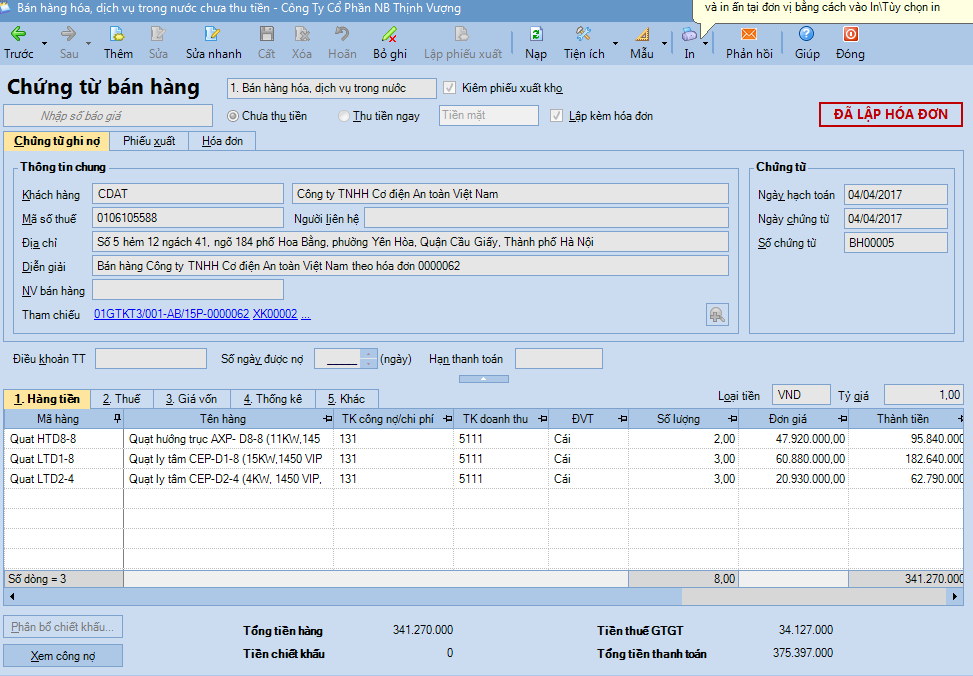Collapse the general info panel arrow

point(483,379)
